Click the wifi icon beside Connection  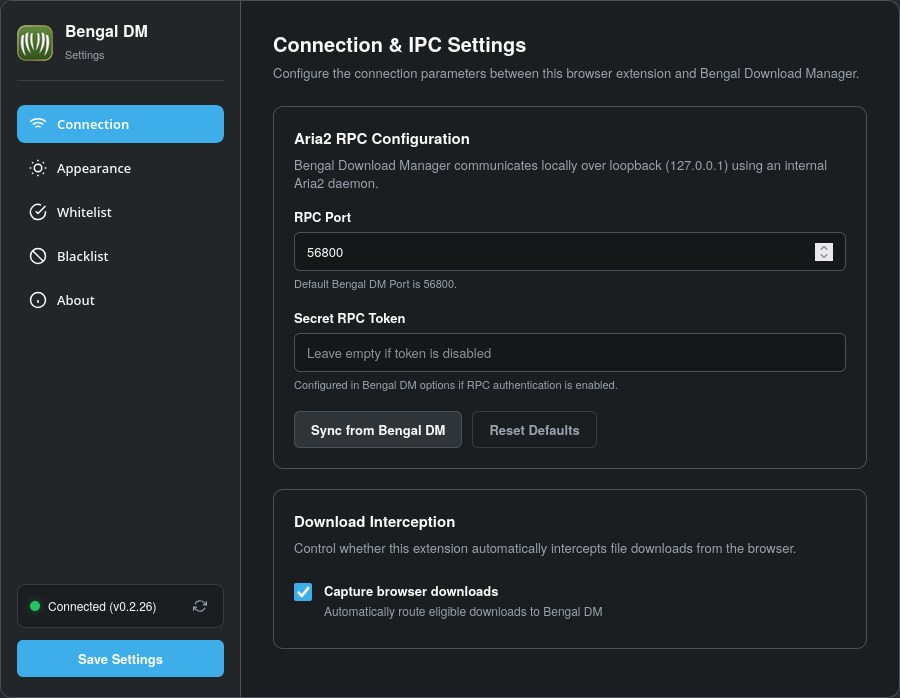pyautogui.click(x=38, y=124)
